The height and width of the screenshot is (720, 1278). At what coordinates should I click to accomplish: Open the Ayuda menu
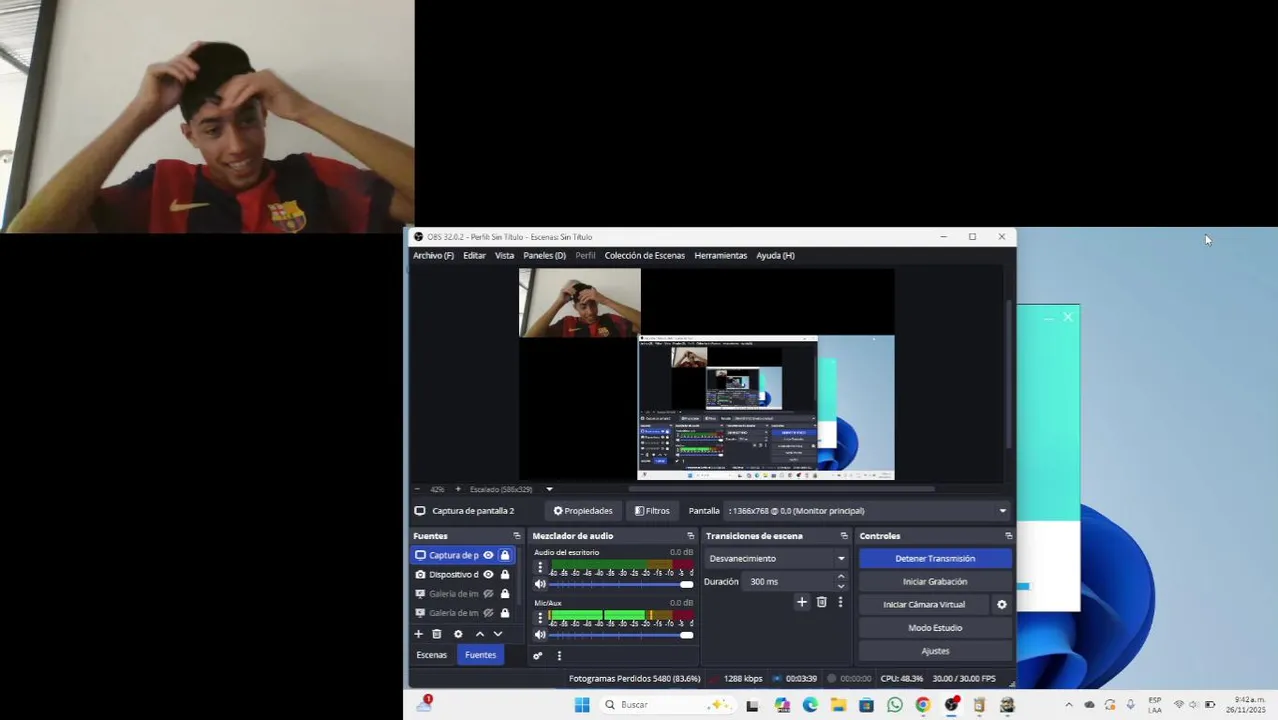click(x=775, y=255)
